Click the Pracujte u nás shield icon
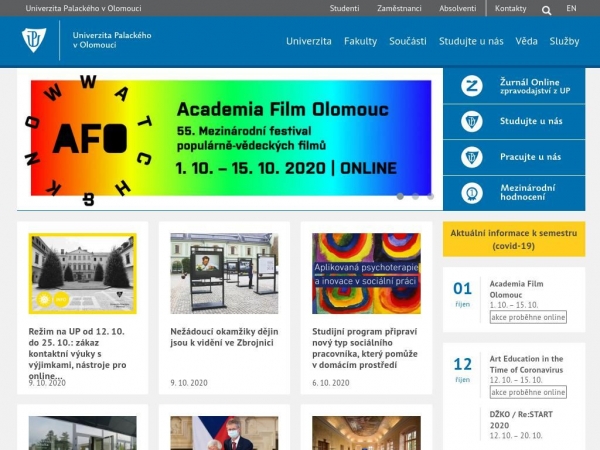 [471, 157]
